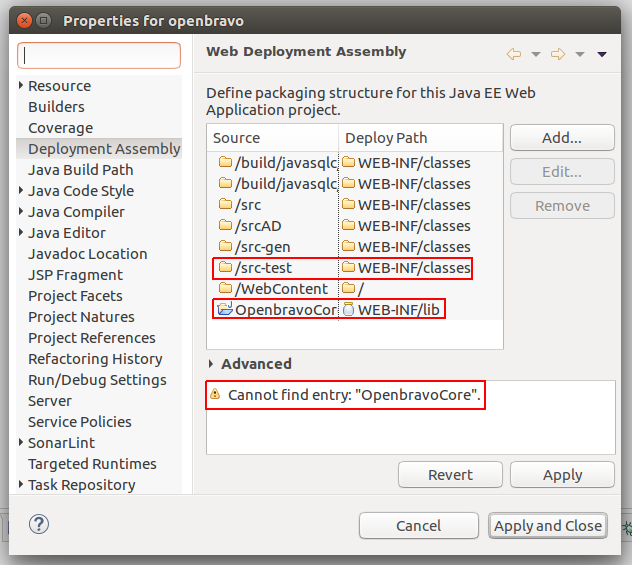
Task: Click the help question mark icon
Action: [x=39, y=524]
